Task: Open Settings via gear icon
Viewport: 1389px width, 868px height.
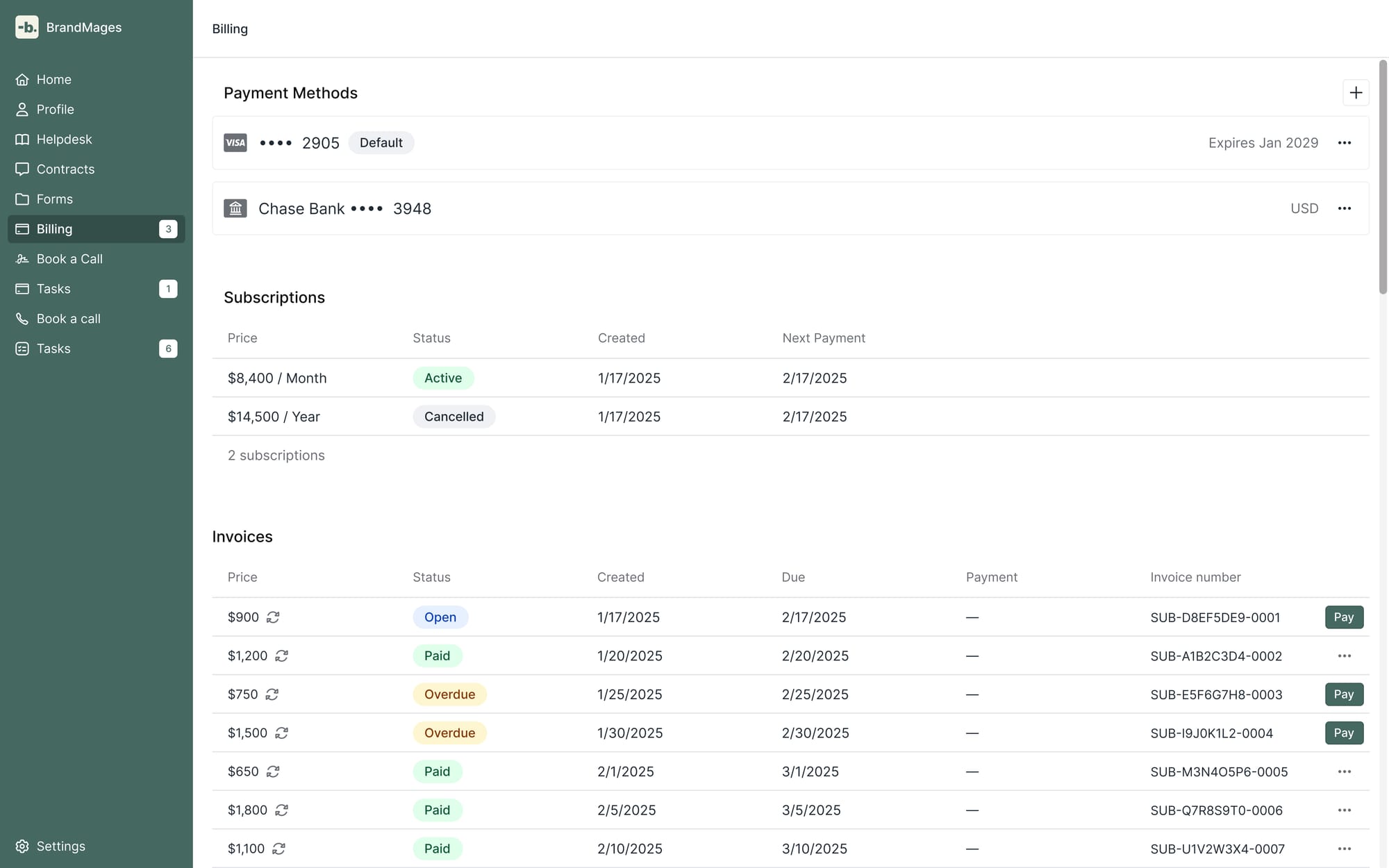Action: tap(22, 846)
